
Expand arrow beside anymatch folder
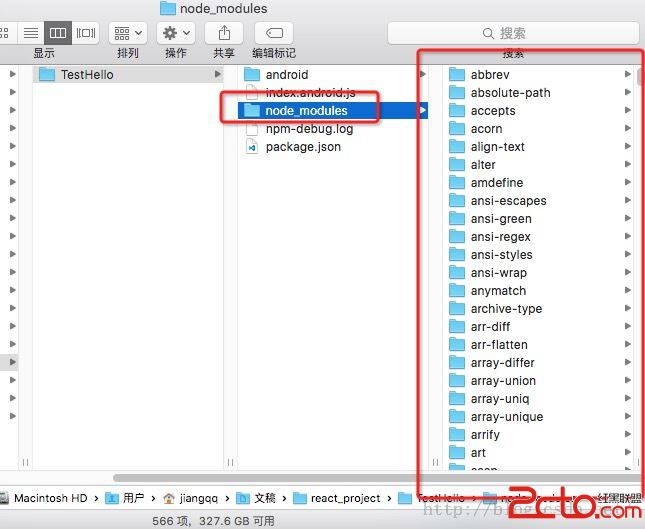pos(628,291)
